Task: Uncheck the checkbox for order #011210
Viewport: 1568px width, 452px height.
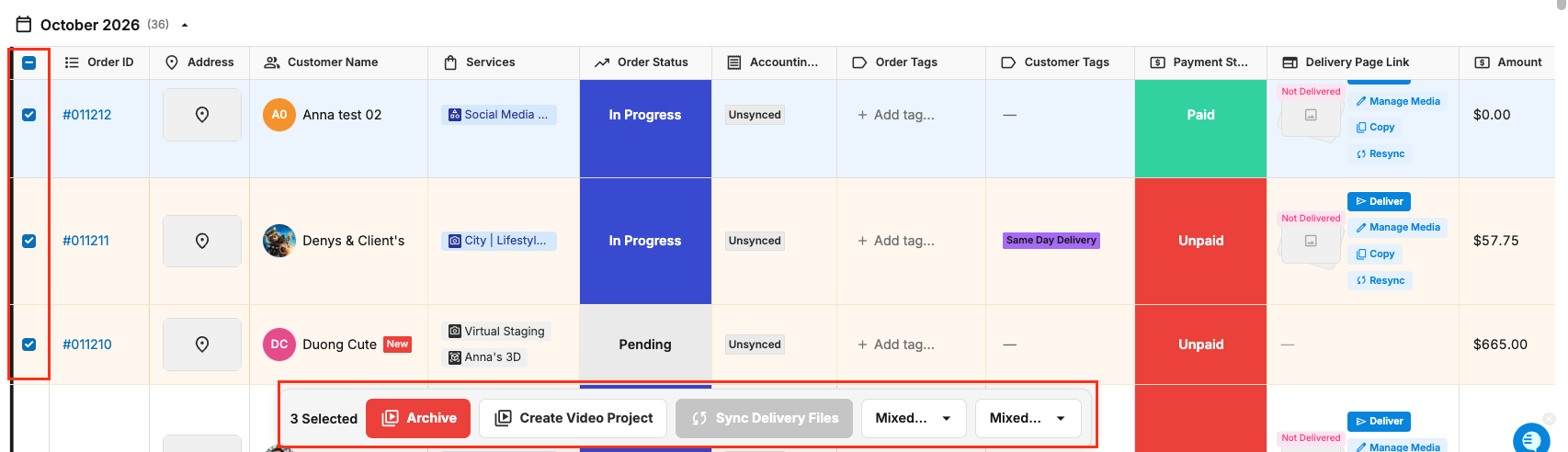Action: pos(28,345)
